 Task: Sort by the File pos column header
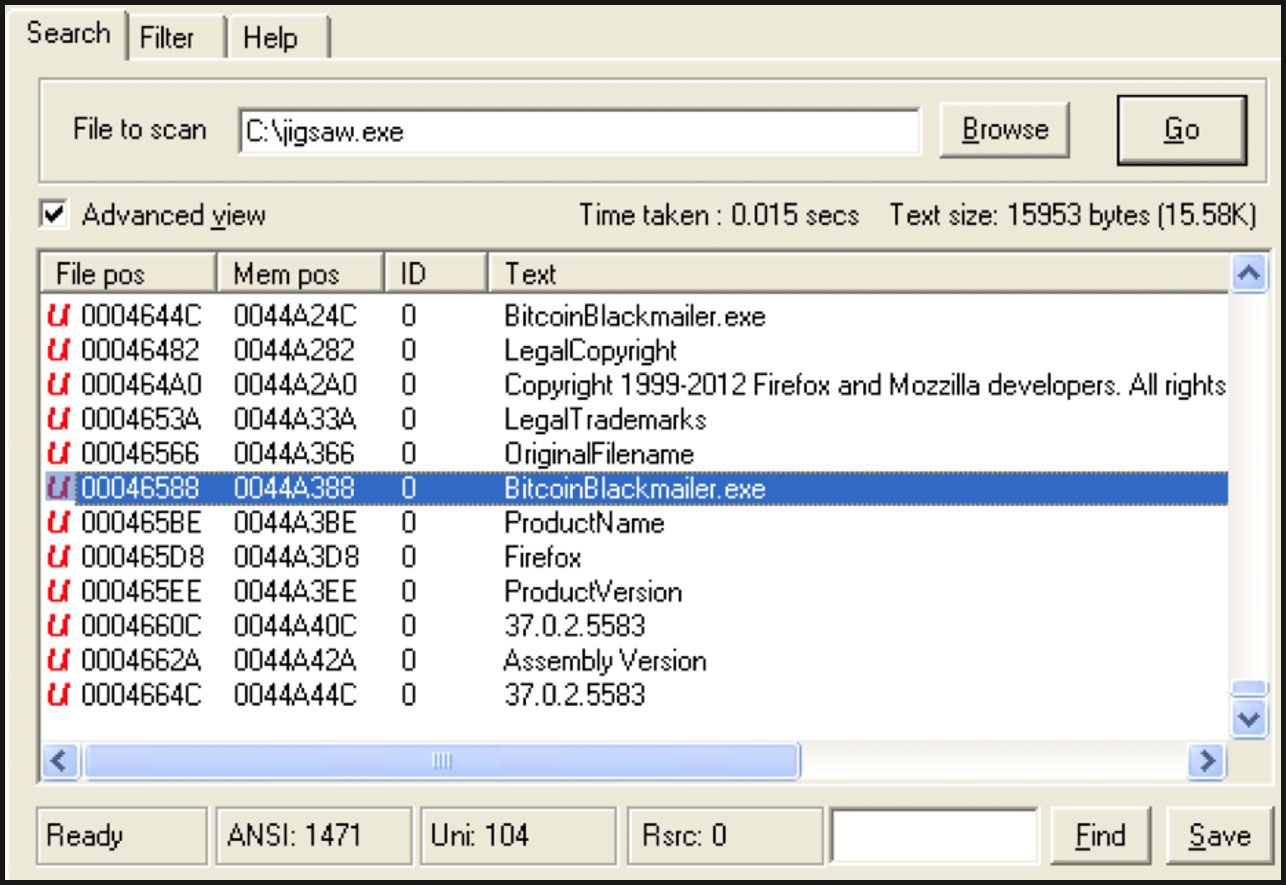(128, 273)
